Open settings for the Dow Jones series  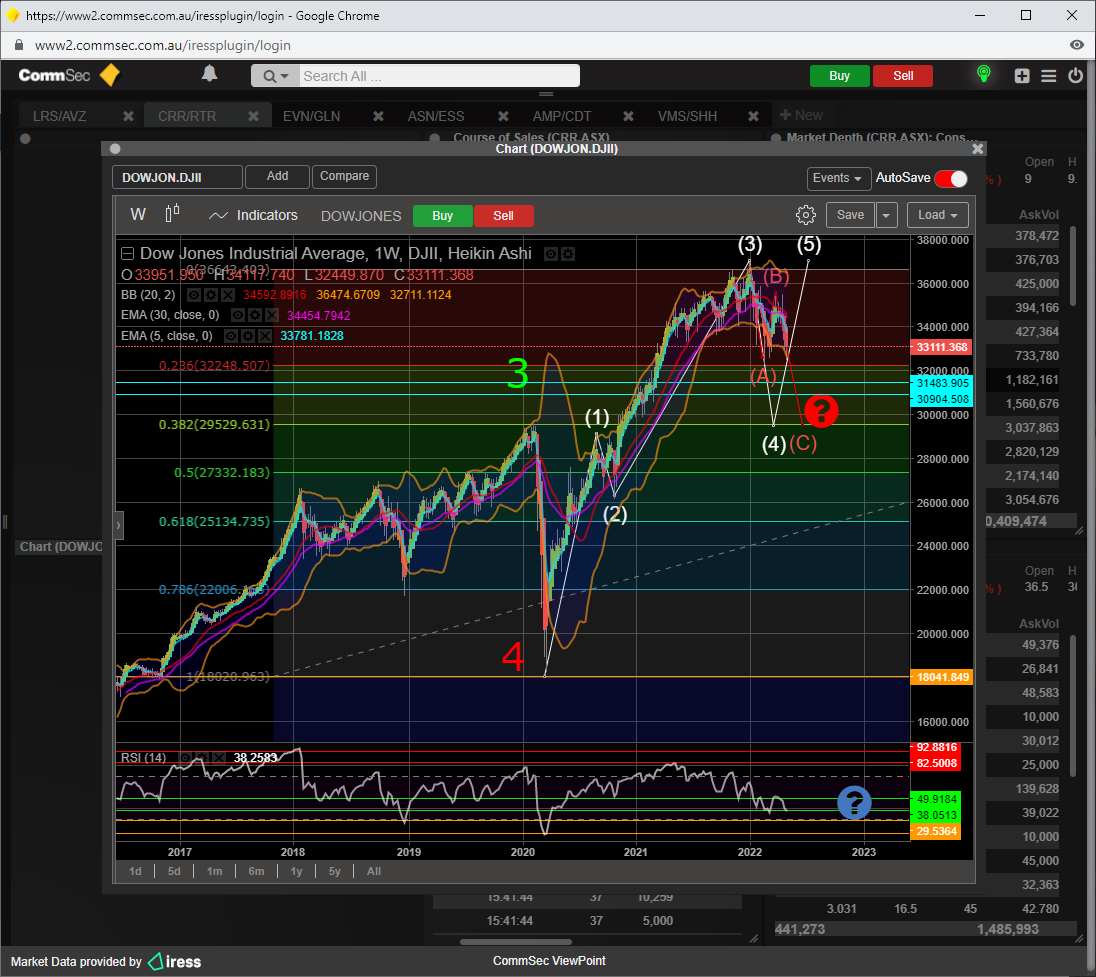(x=568, y=254)
